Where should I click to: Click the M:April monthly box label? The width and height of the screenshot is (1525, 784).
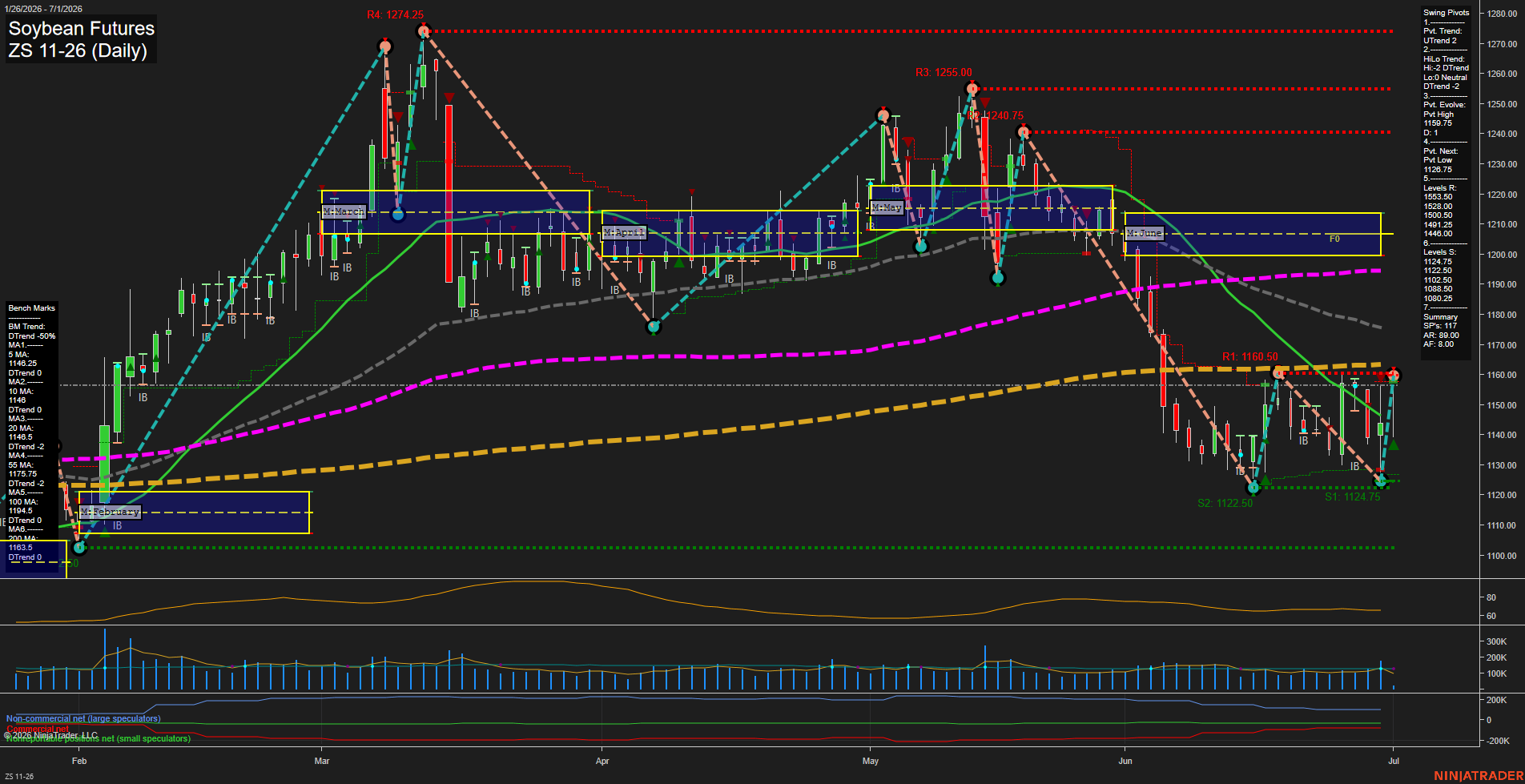pos(624,232)
